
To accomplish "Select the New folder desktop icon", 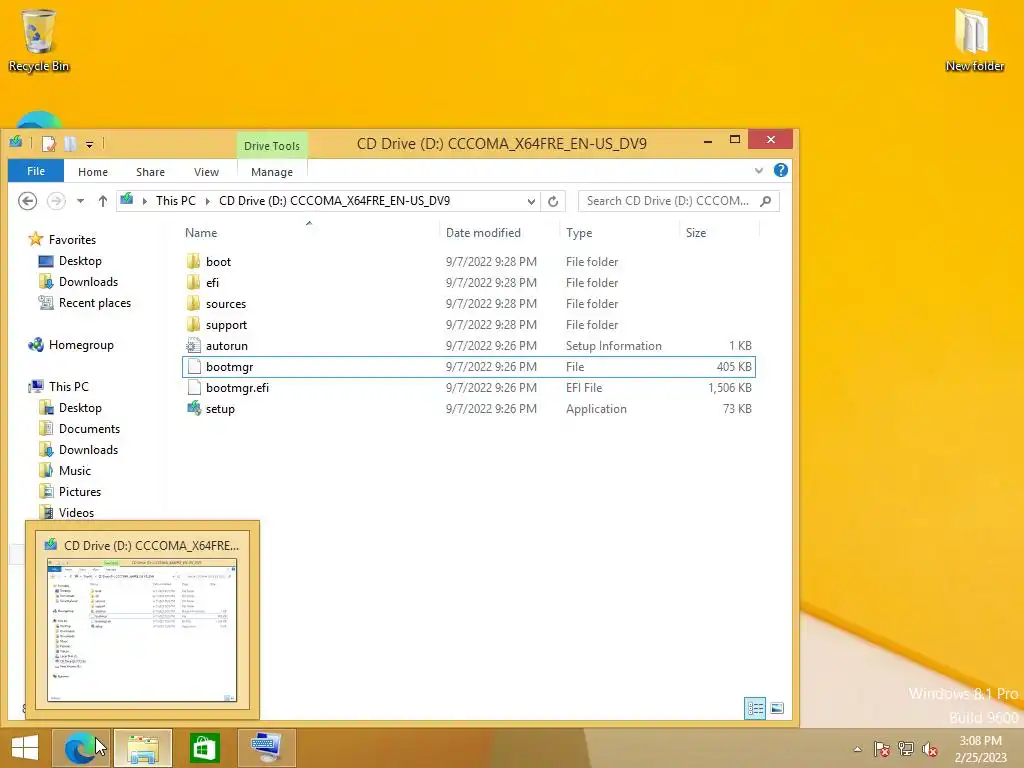I will pyautogui.click(x=974, y=40).
